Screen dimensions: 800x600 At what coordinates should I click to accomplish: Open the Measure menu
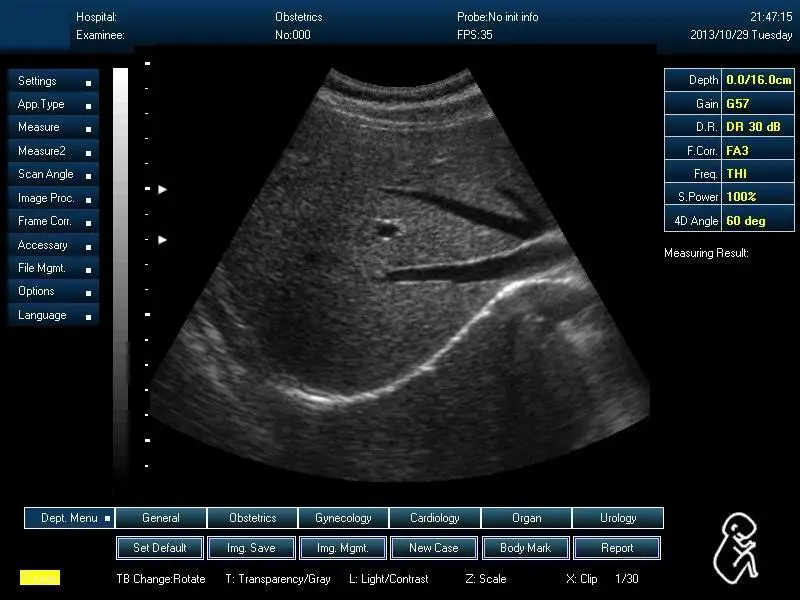54,128
